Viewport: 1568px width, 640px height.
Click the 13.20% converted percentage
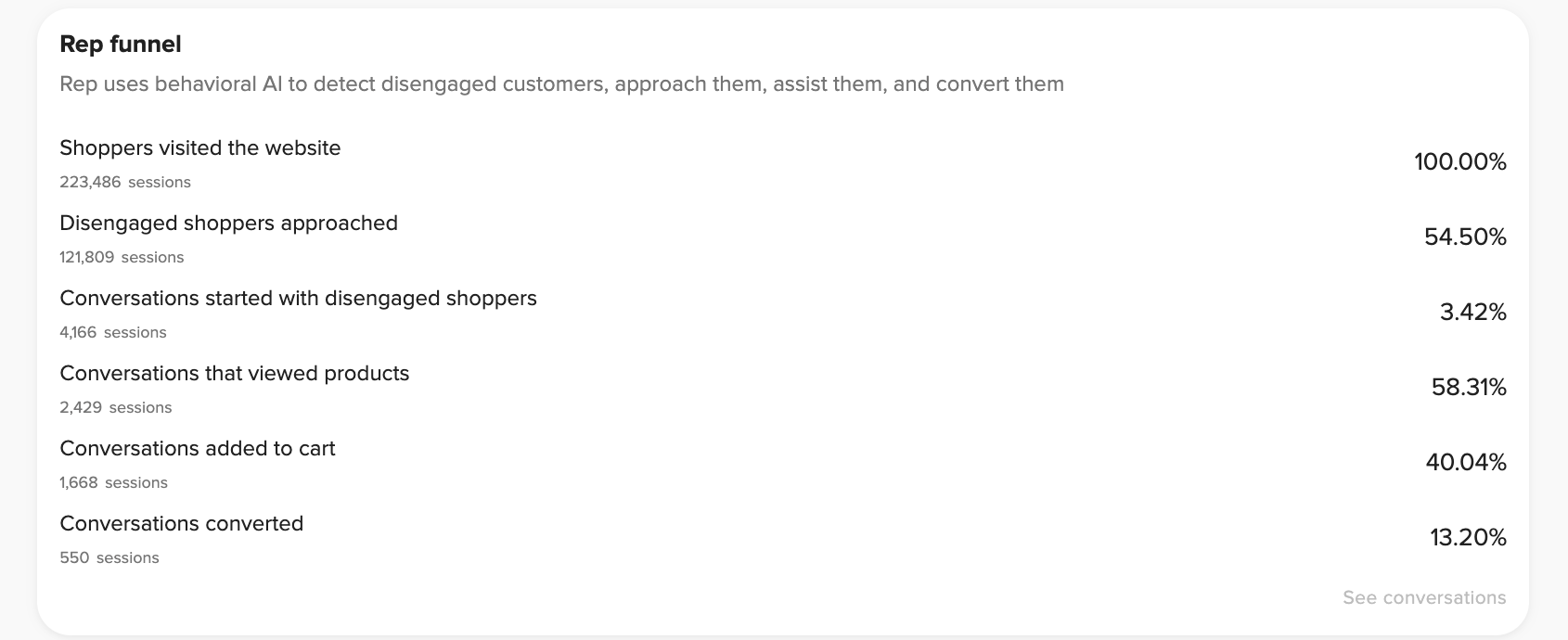[1468, 538]
